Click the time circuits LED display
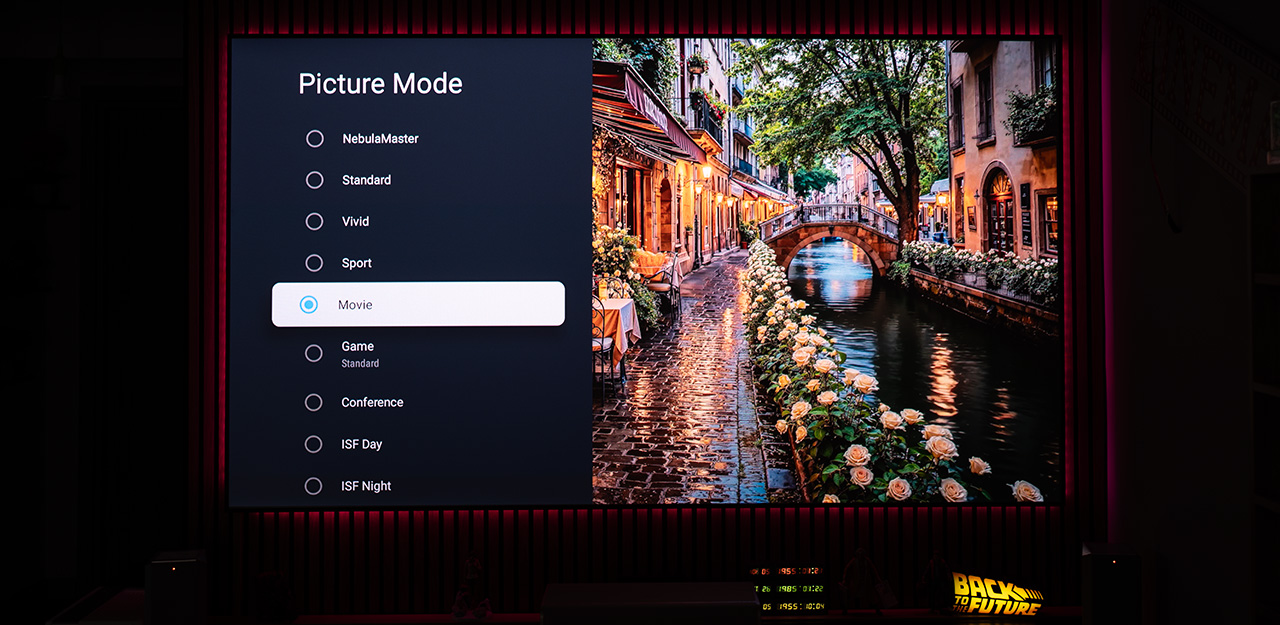This screenshot has height=625, width=1280. 790,588
